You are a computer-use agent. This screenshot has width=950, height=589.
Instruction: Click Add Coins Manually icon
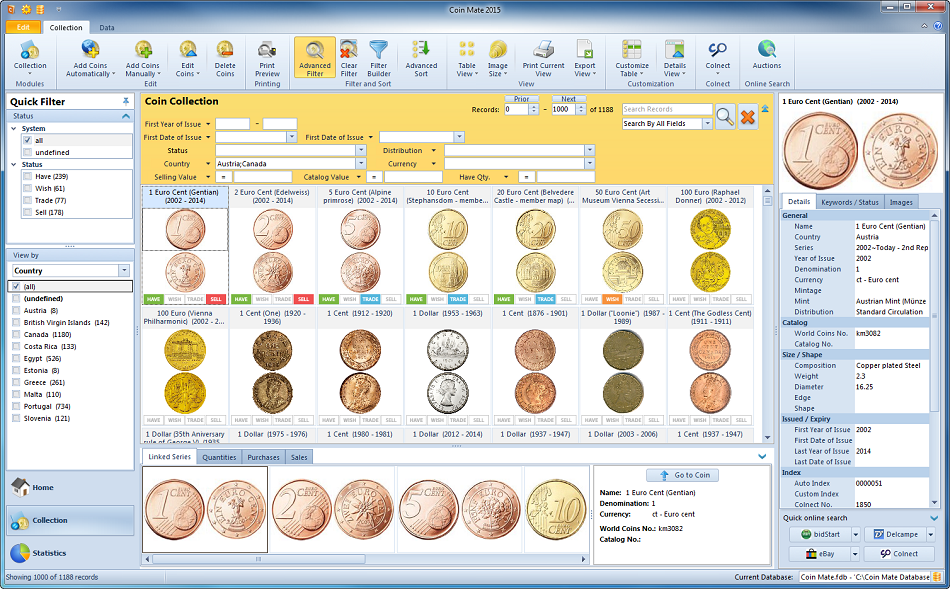pyautogui.click(x=143, y=50)
